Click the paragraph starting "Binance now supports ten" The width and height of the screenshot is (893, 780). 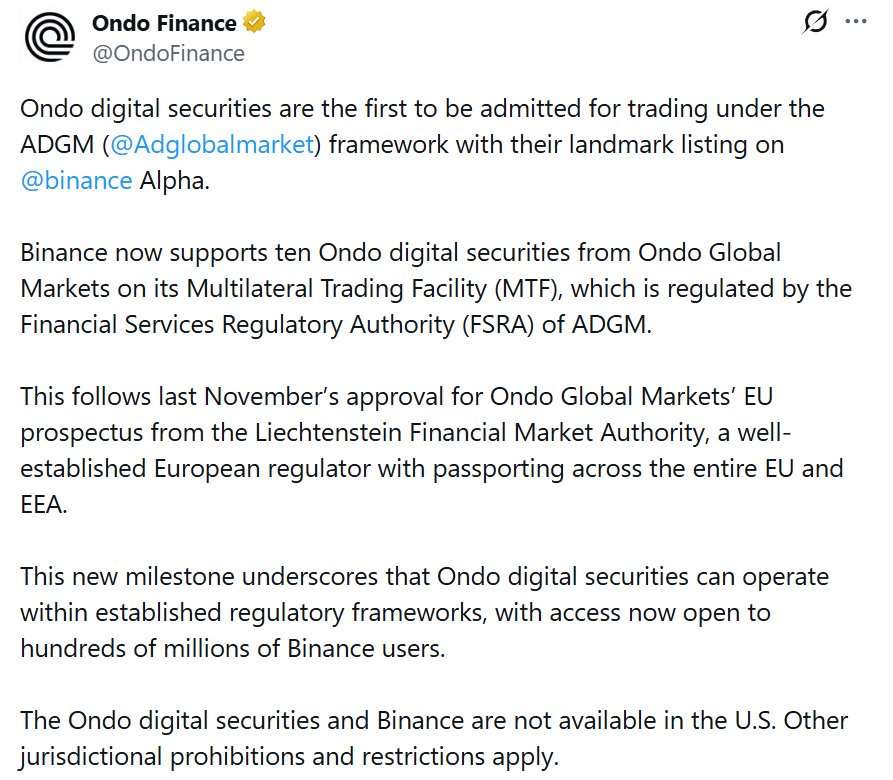coord(400,252)
